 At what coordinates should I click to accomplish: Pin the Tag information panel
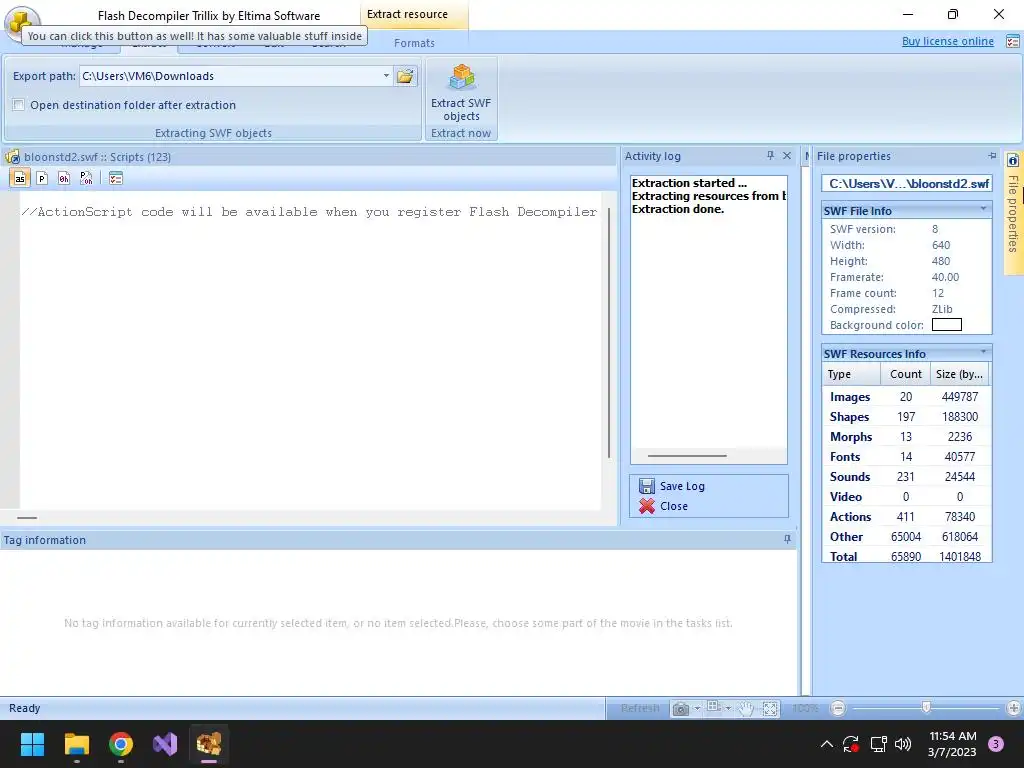click(787, 539)
